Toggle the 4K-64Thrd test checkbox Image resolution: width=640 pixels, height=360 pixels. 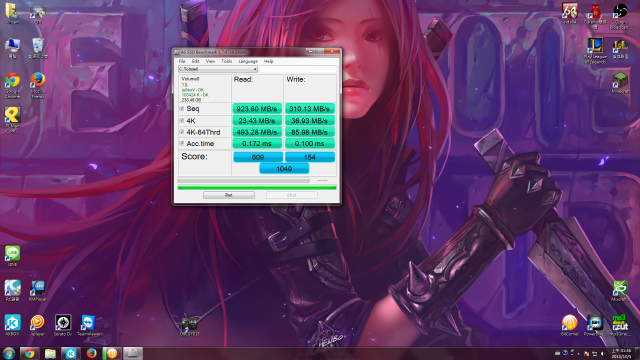182,132
